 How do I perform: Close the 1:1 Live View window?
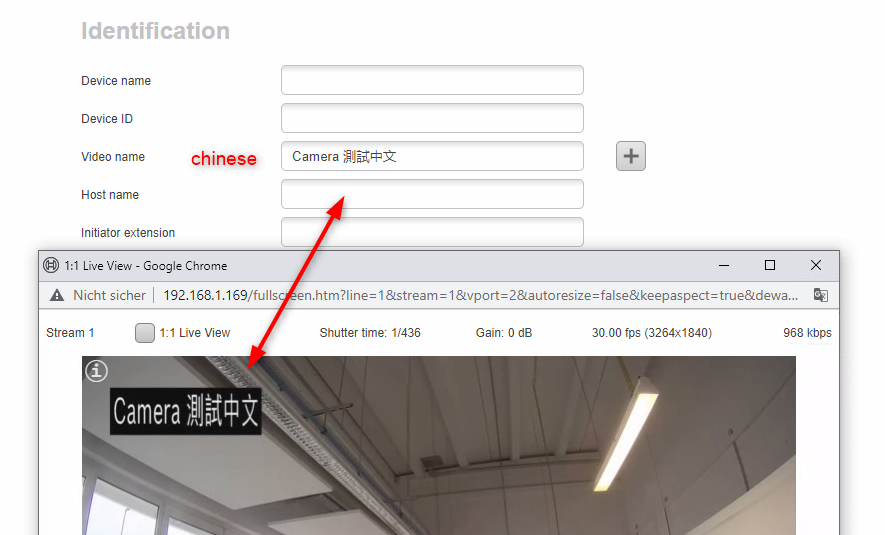[816, 265]
